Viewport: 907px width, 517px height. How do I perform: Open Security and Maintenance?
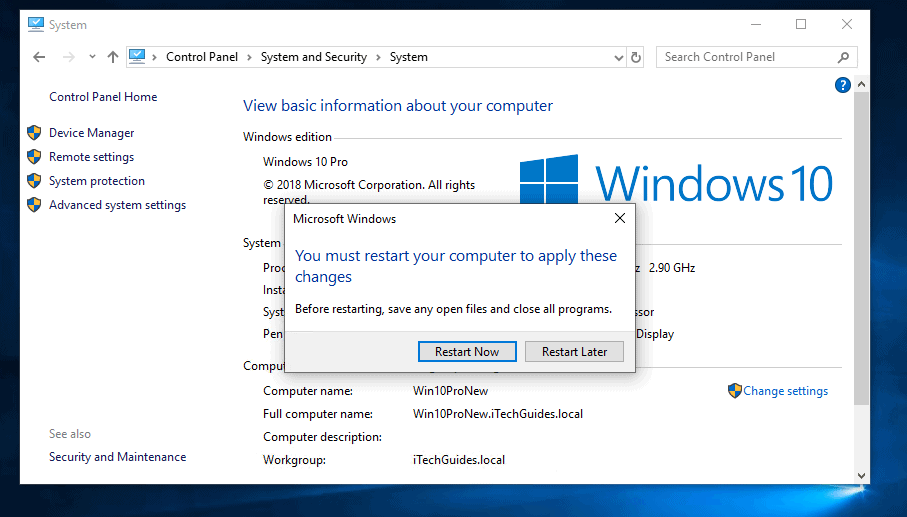[117, 457]
